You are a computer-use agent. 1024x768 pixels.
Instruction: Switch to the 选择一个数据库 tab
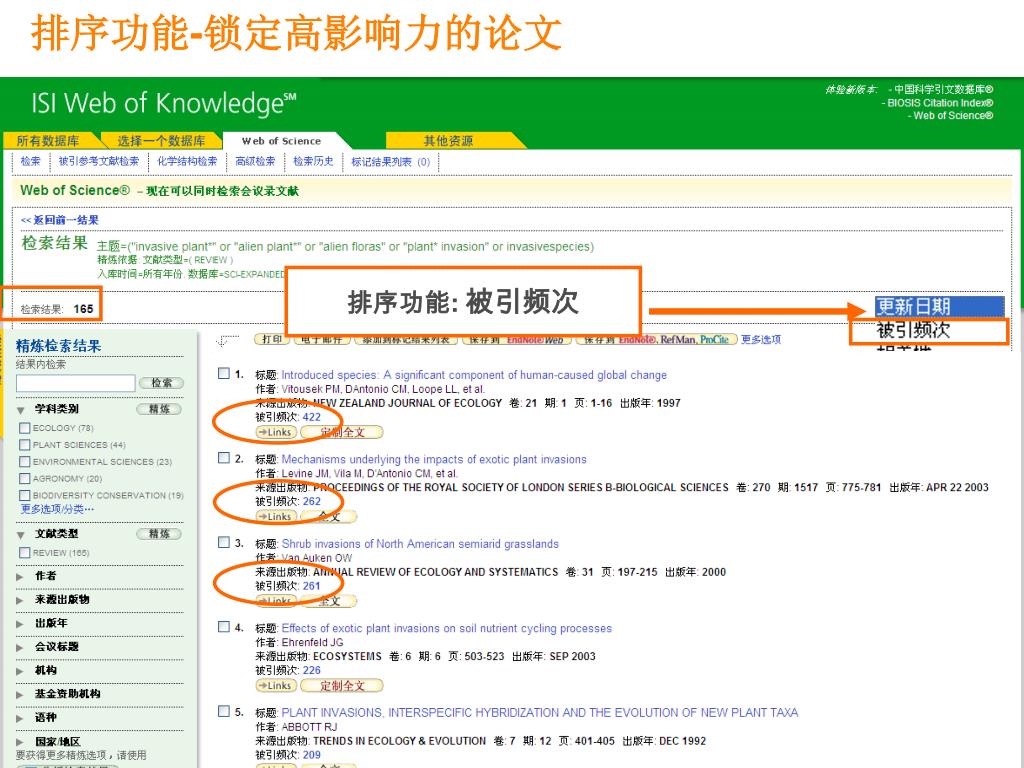tap(161, 140)
